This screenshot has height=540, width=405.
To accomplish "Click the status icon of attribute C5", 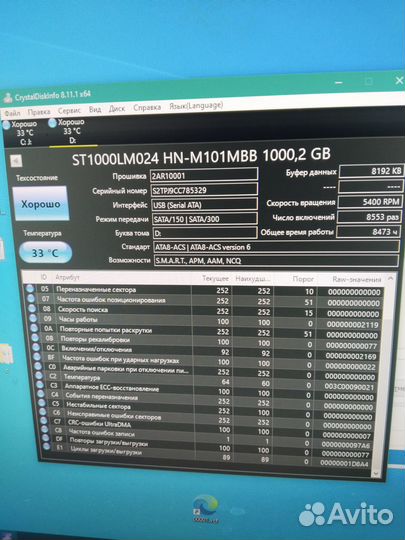I will tap(42, 402).
